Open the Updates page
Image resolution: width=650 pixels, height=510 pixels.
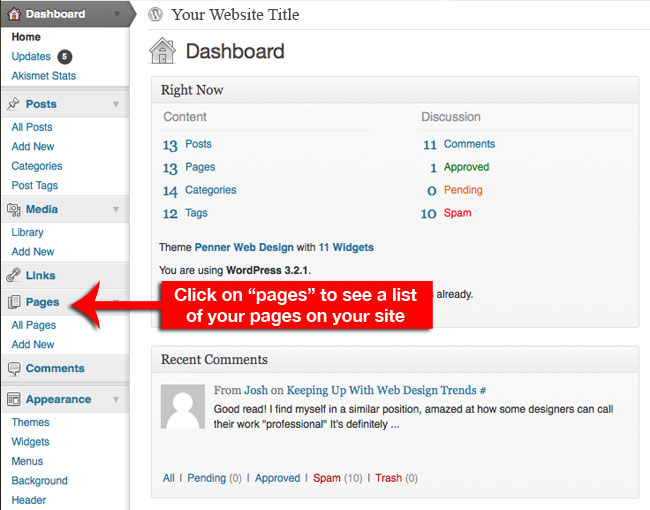[31, 56]
